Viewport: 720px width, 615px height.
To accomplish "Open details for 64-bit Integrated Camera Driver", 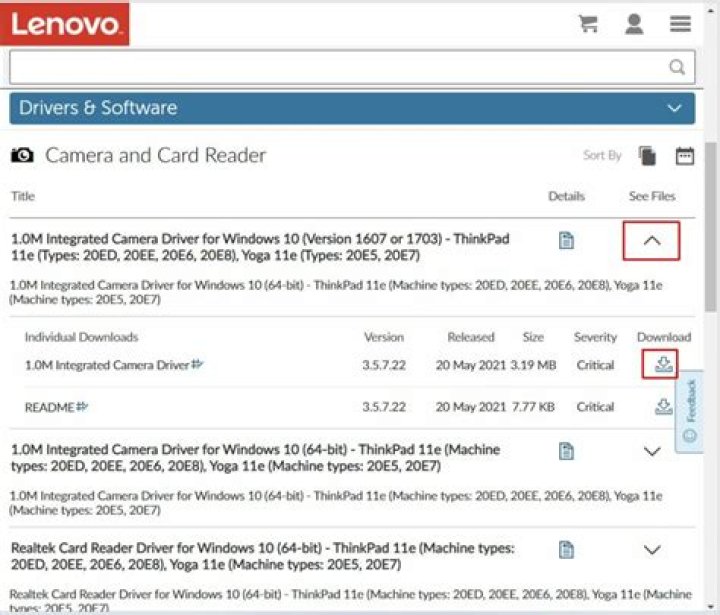I will click(x=566, y=451).
